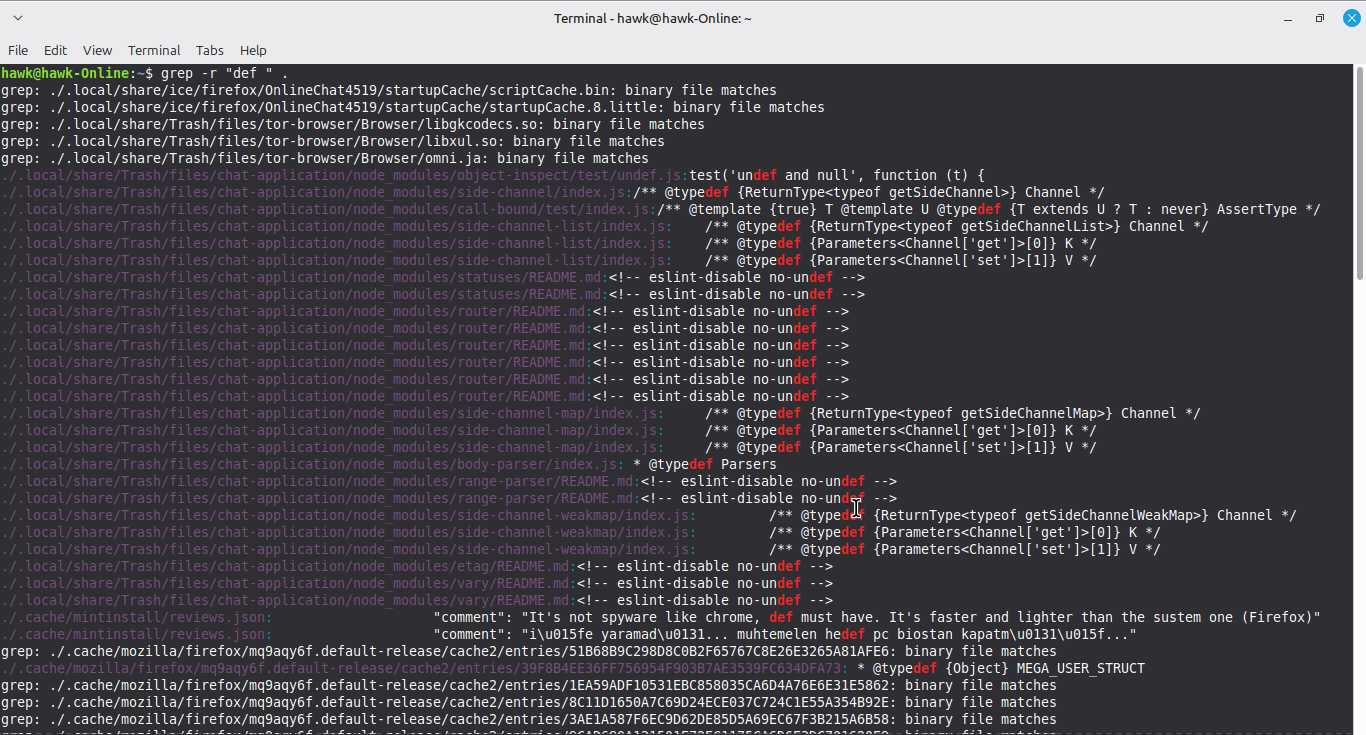Click the omni.ja binary file matches line
Screen dimensions: 1366x735
pos(324,158)
